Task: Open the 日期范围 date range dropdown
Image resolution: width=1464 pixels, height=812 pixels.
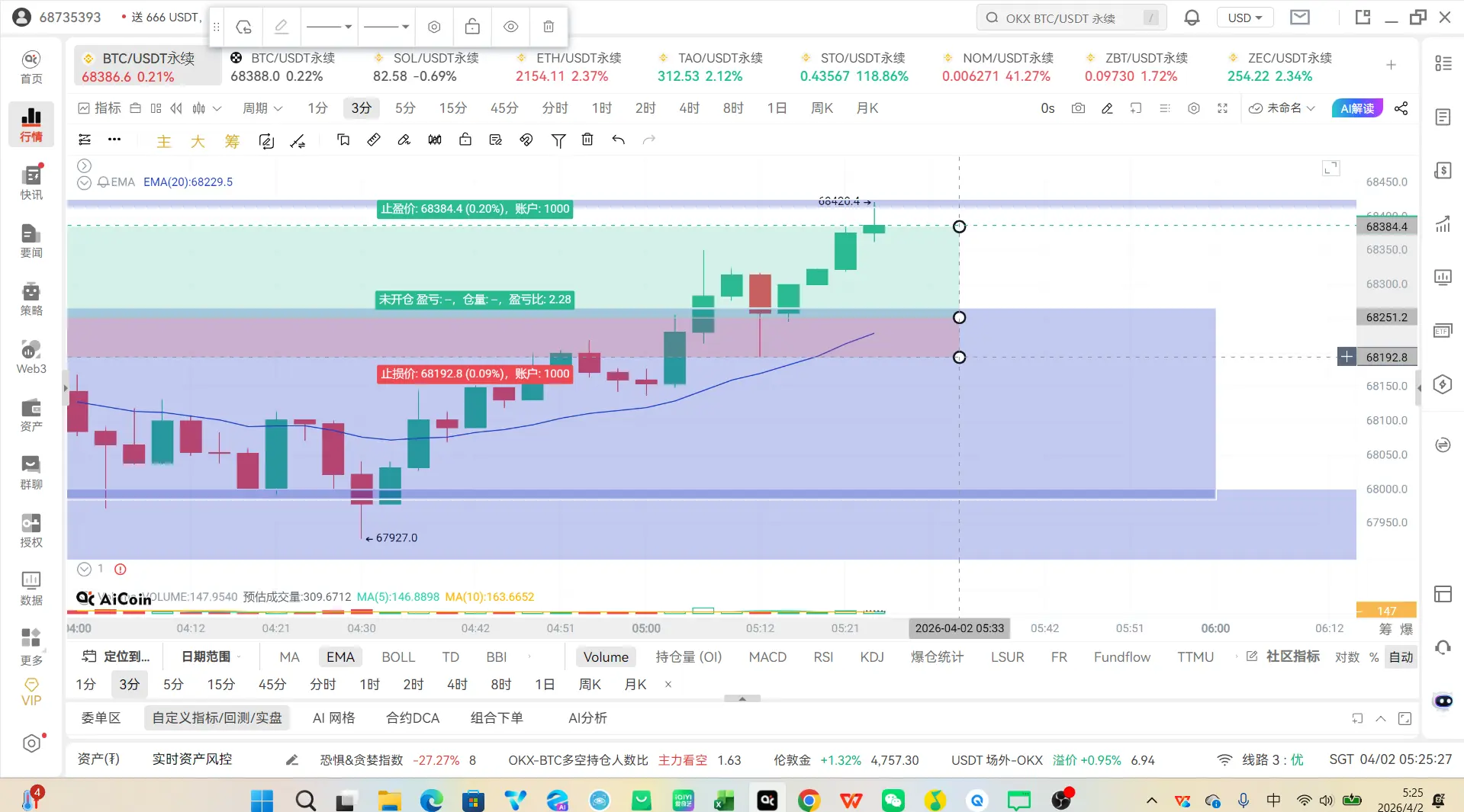Action: (x=211, y=657)
